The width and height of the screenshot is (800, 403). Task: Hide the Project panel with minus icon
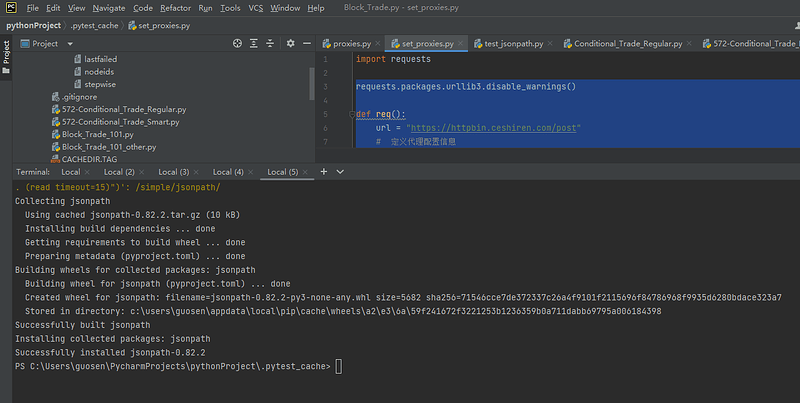tap(307, 43)
